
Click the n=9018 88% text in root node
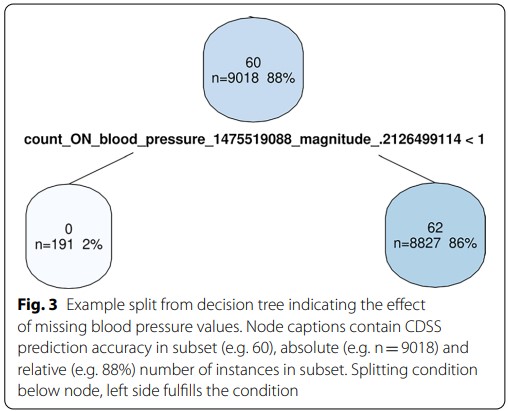point(253,78)
